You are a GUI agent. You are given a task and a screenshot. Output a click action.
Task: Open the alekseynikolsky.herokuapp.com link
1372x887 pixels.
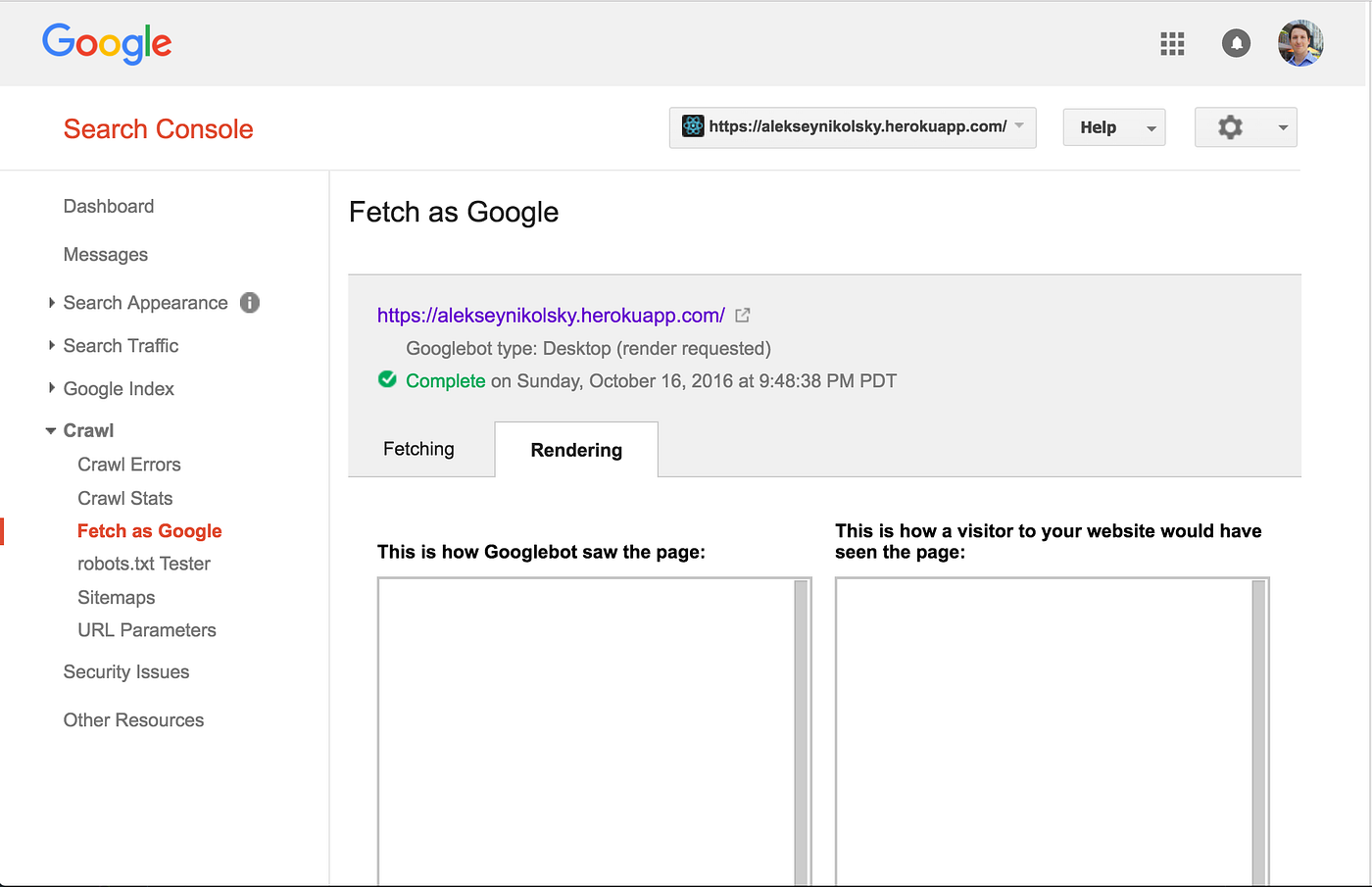[551, 315]
